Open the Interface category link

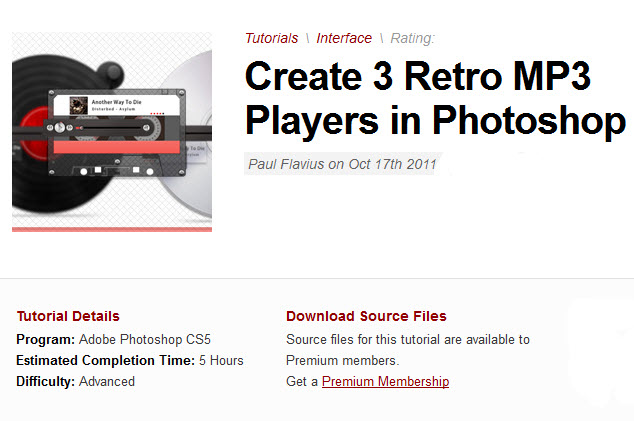[x=344, y=38]
